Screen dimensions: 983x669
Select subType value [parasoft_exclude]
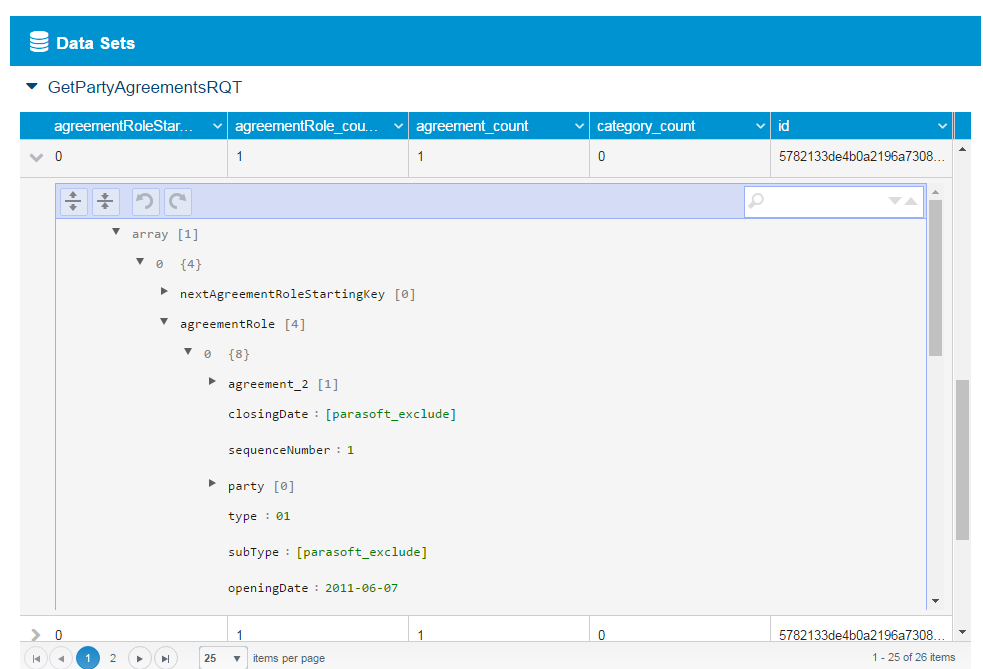362,552
